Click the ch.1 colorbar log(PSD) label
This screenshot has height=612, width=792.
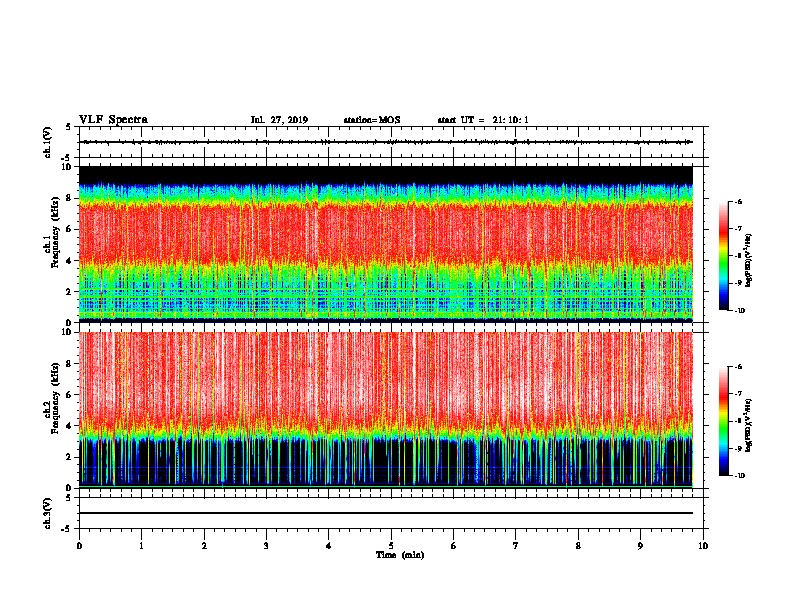click(749, 261)
